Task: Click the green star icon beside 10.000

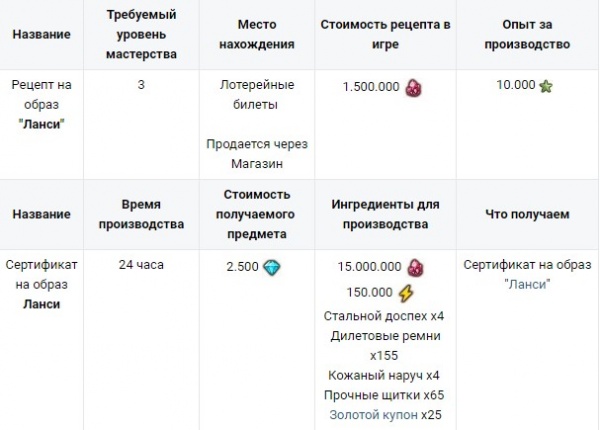Action: [x=546, y=87]
